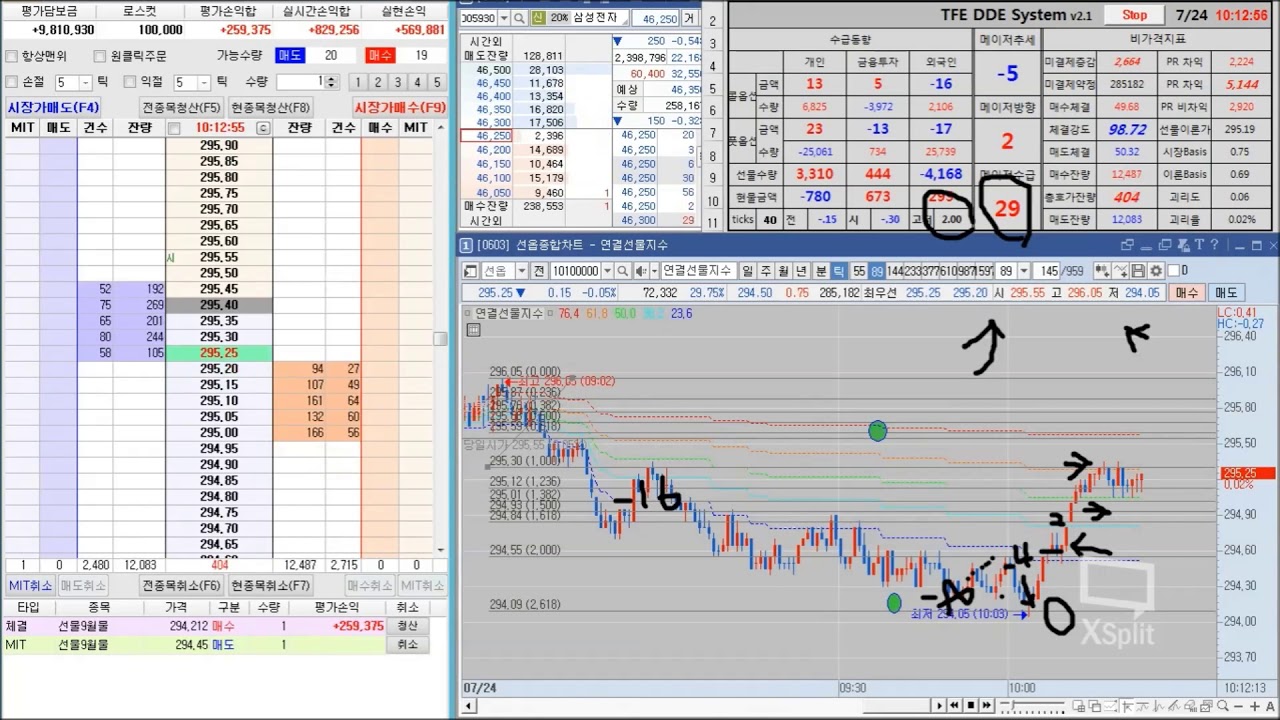This screenshot has height=720, width=1280.
Task: Select the 년 yearly period tab
Action: point(801,270)
